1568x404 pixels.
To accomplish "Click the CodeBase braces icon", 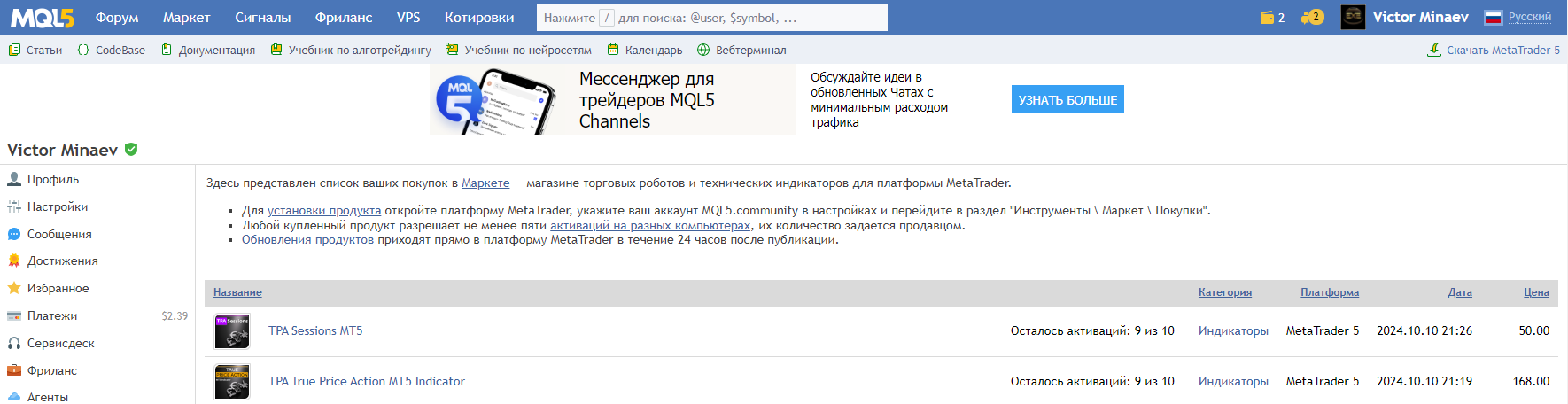I will tap(83, 50).
